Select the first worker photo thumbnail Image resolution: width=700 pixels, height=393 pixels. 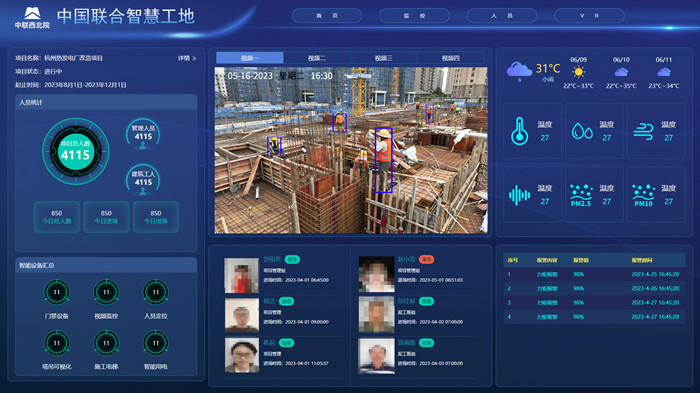point(242,276)
